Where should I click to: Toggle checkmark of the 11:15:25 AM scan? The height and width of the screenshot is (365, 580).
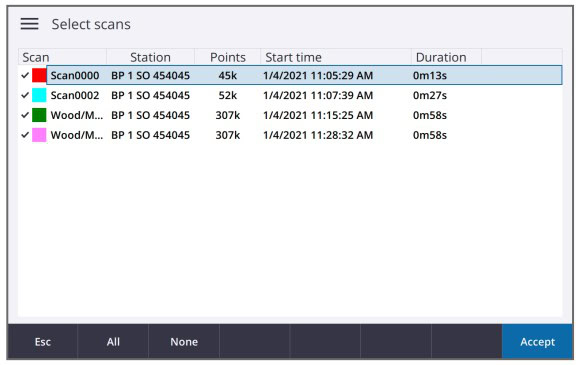(x=25, y=115)
